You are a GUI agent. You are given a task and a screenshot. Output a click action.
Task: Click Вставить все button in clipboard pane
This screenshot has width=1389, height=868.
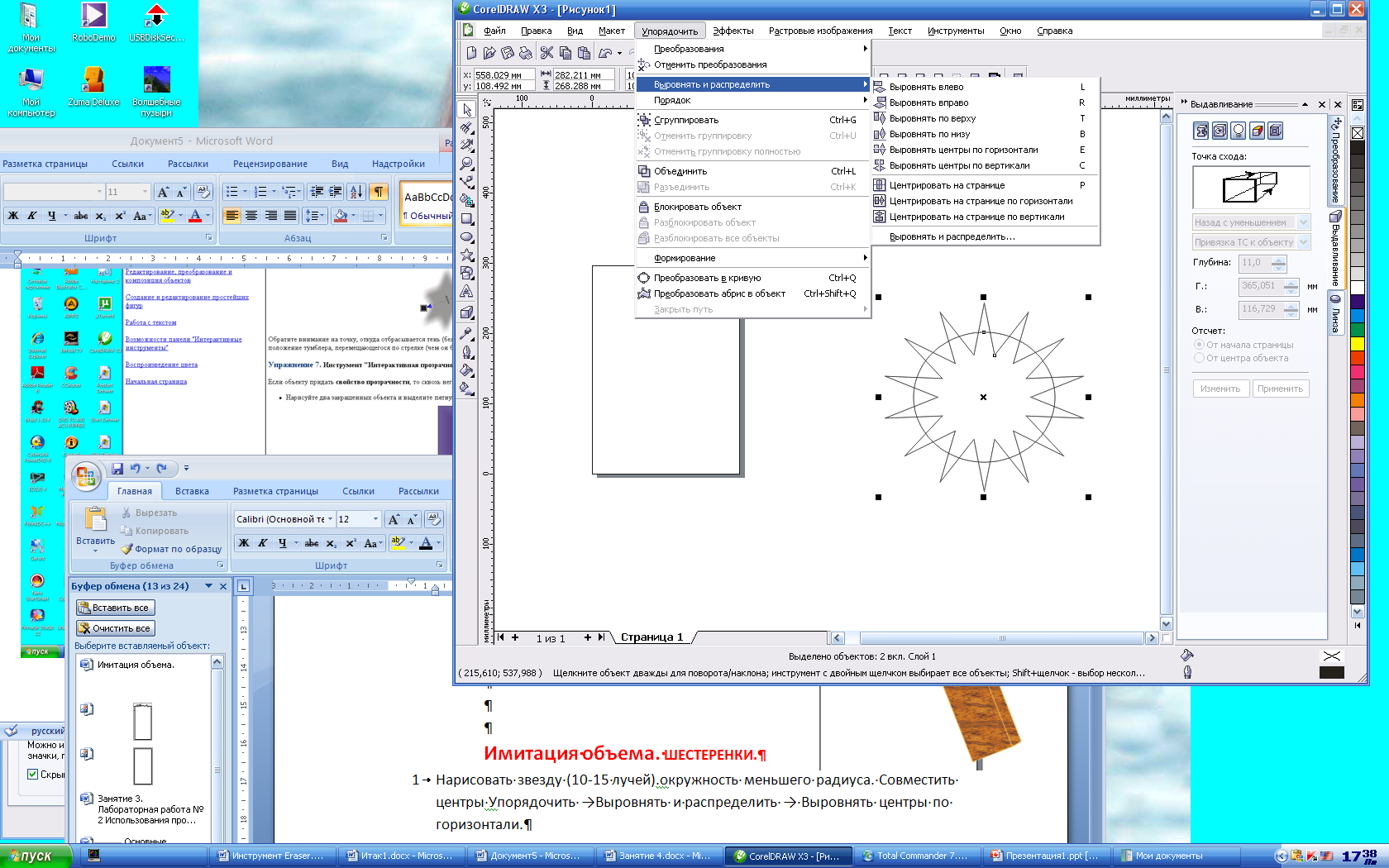pos(116,608)
